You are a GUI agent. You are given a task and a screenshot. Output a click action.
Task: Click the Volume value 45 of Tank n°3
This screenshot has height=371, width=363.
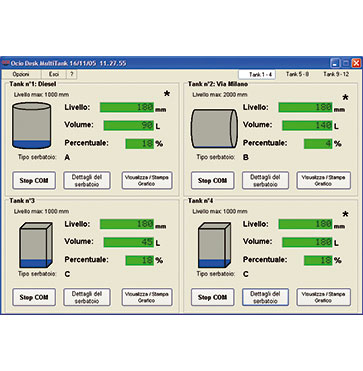pyautogui.click(x=129, y=242)
